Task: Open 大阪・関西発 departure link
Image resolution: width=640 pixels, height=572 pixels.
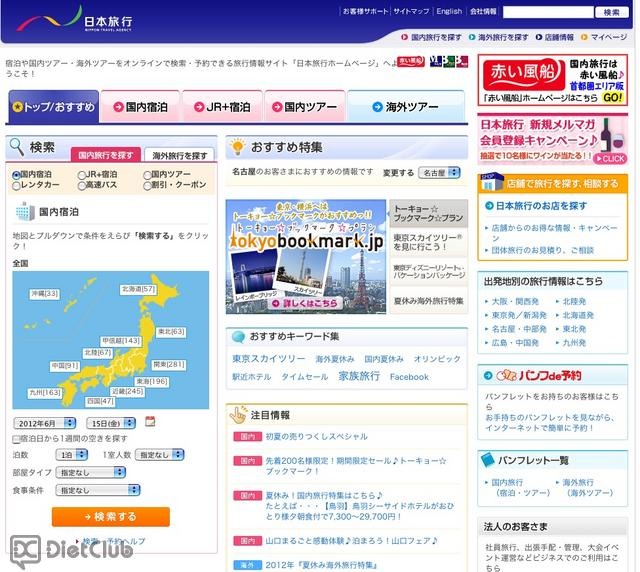Action: click(x=515, y=302)
